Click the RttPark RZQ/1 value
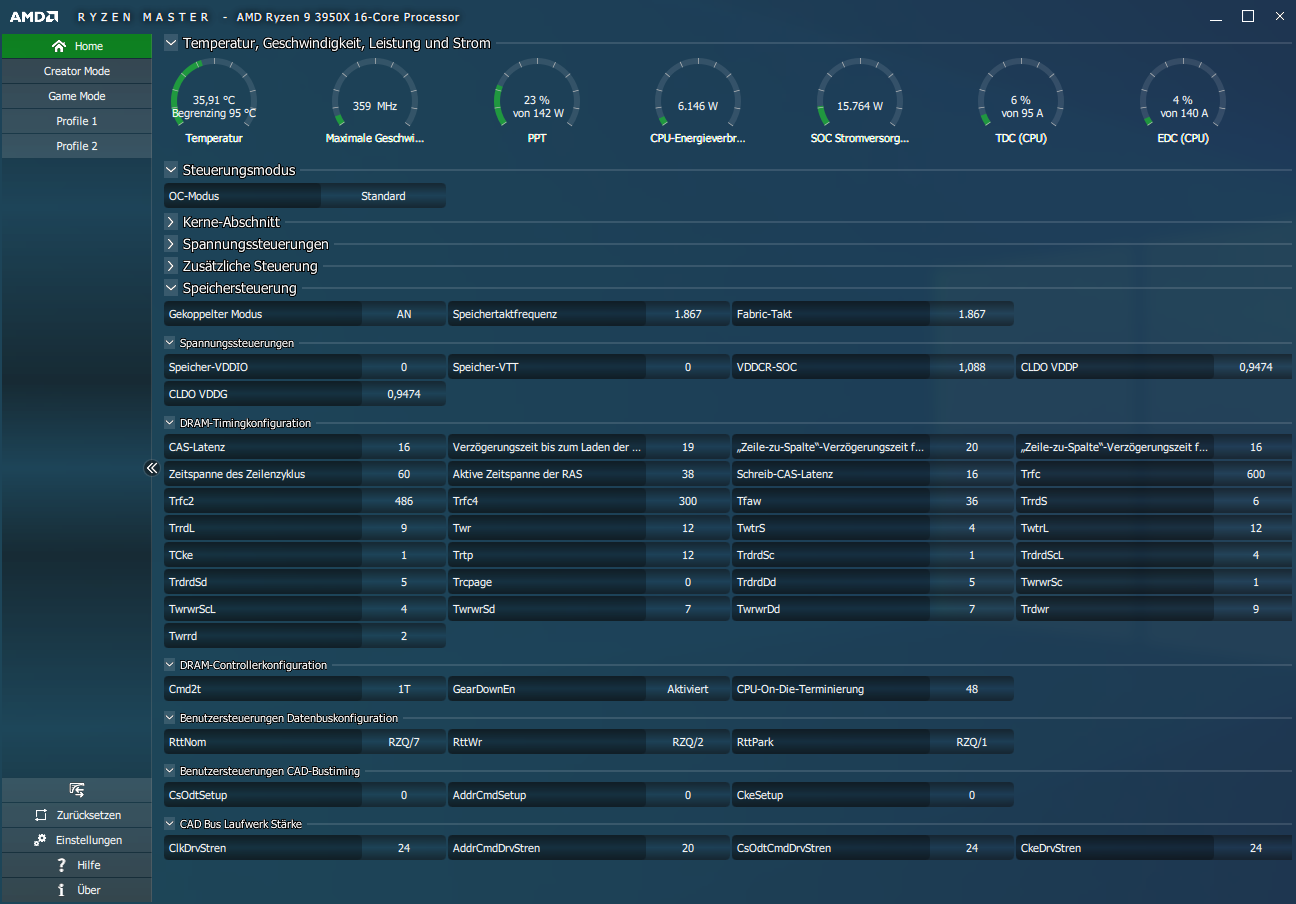Image resolution: width=1296 pixels, height=904 pixels. (972, 742)
